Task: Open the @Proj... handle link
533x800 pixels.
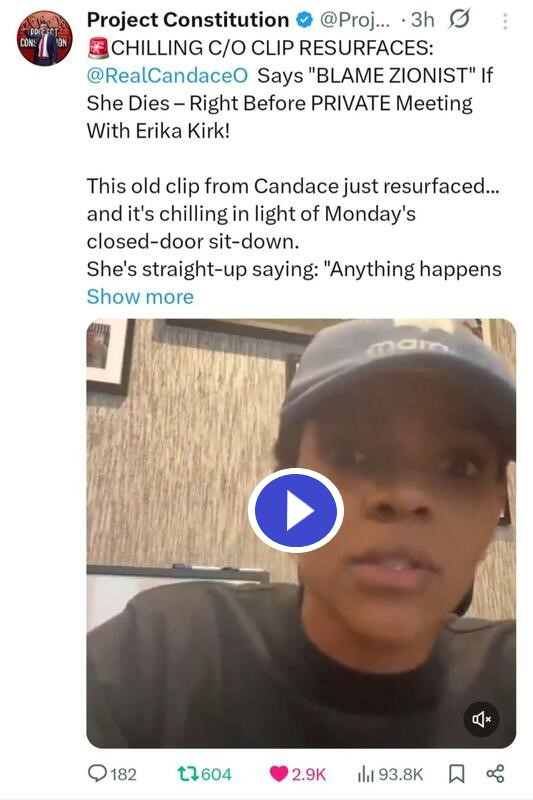Action: pos(355,20)
